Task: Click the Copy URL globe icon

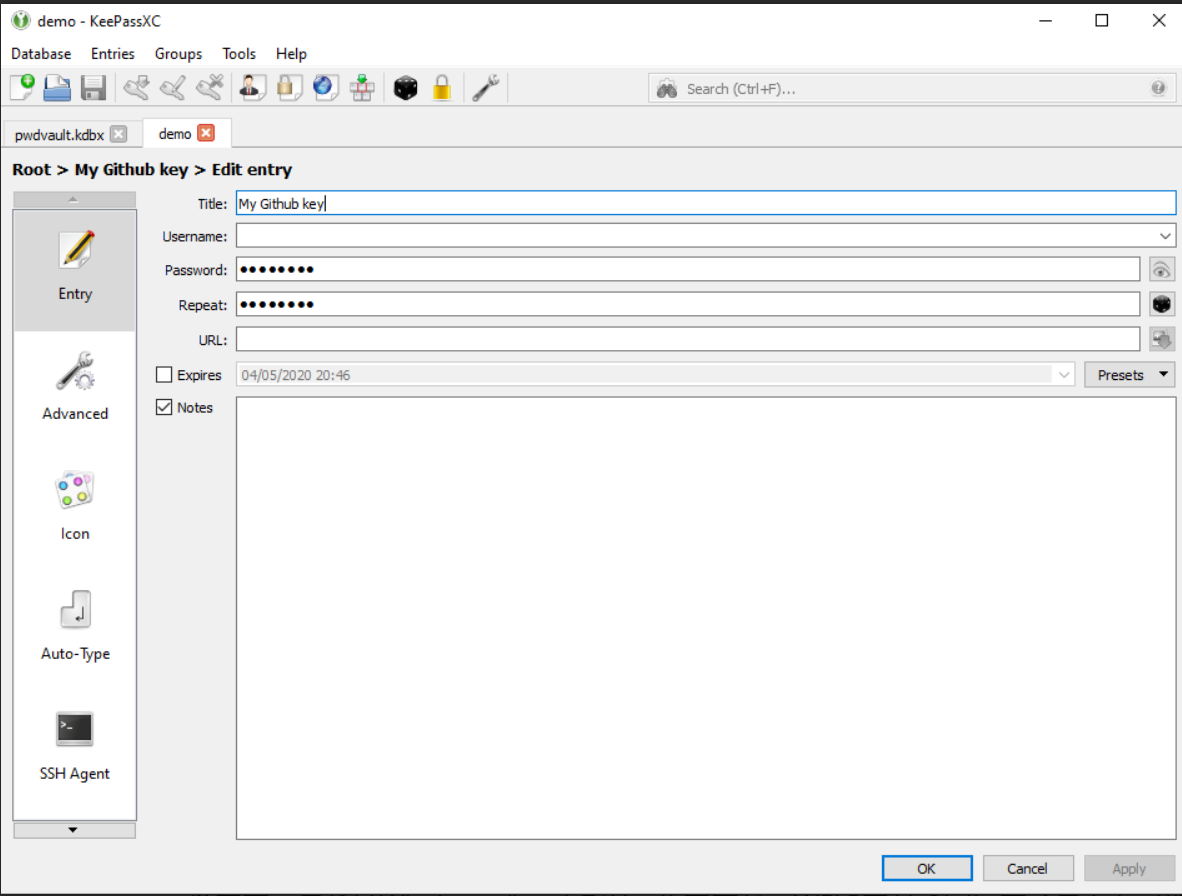Action: [325, 88]
